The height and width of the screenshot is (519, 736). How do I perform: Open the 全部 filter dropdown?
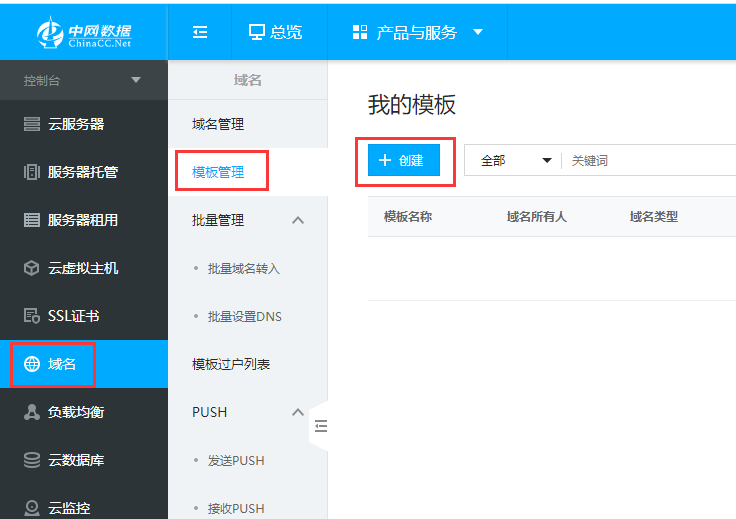click(515, 160)
